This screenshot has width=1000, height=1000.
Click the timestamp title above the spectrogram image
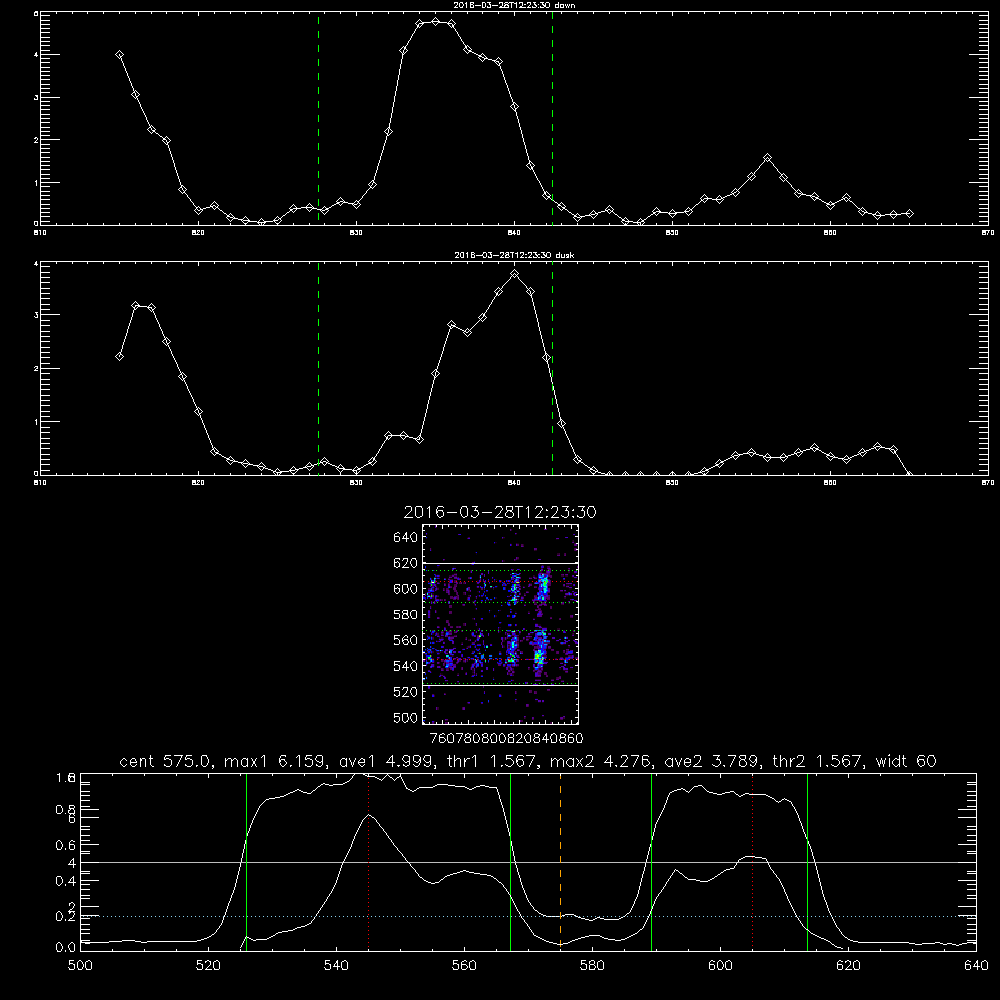tap(500, 512)
